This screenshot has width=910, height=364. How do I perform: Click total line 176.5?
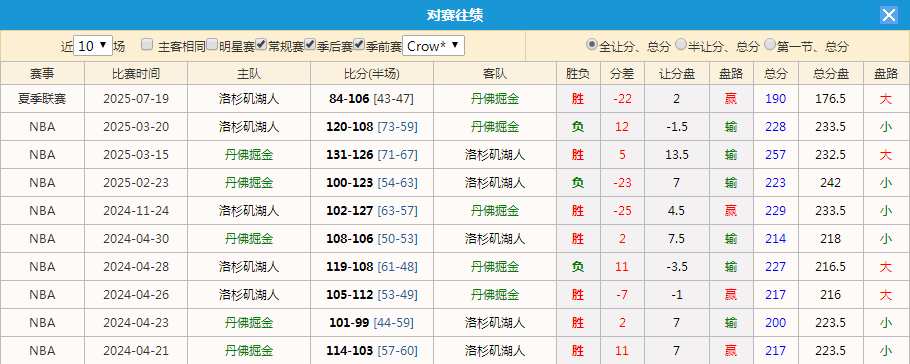click(830, 99)
